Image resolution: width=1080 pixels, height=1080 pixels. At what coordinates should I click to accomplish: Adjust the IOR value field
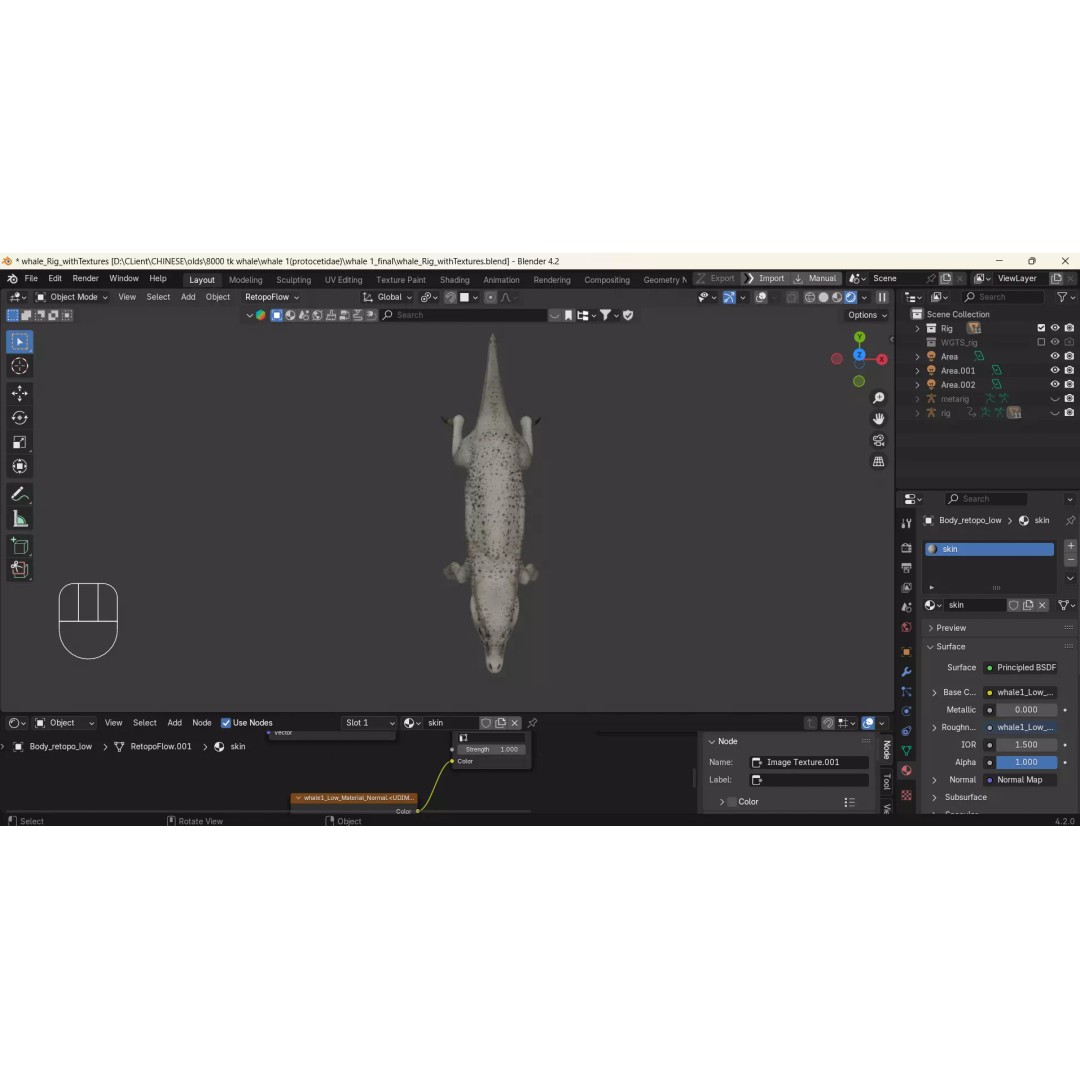click(1026, 745)
